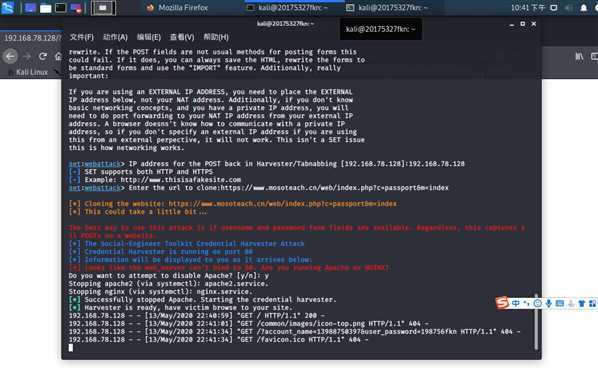Open the 编辑(E) menu in terminal
598x386 pixels.
[149, 37]
